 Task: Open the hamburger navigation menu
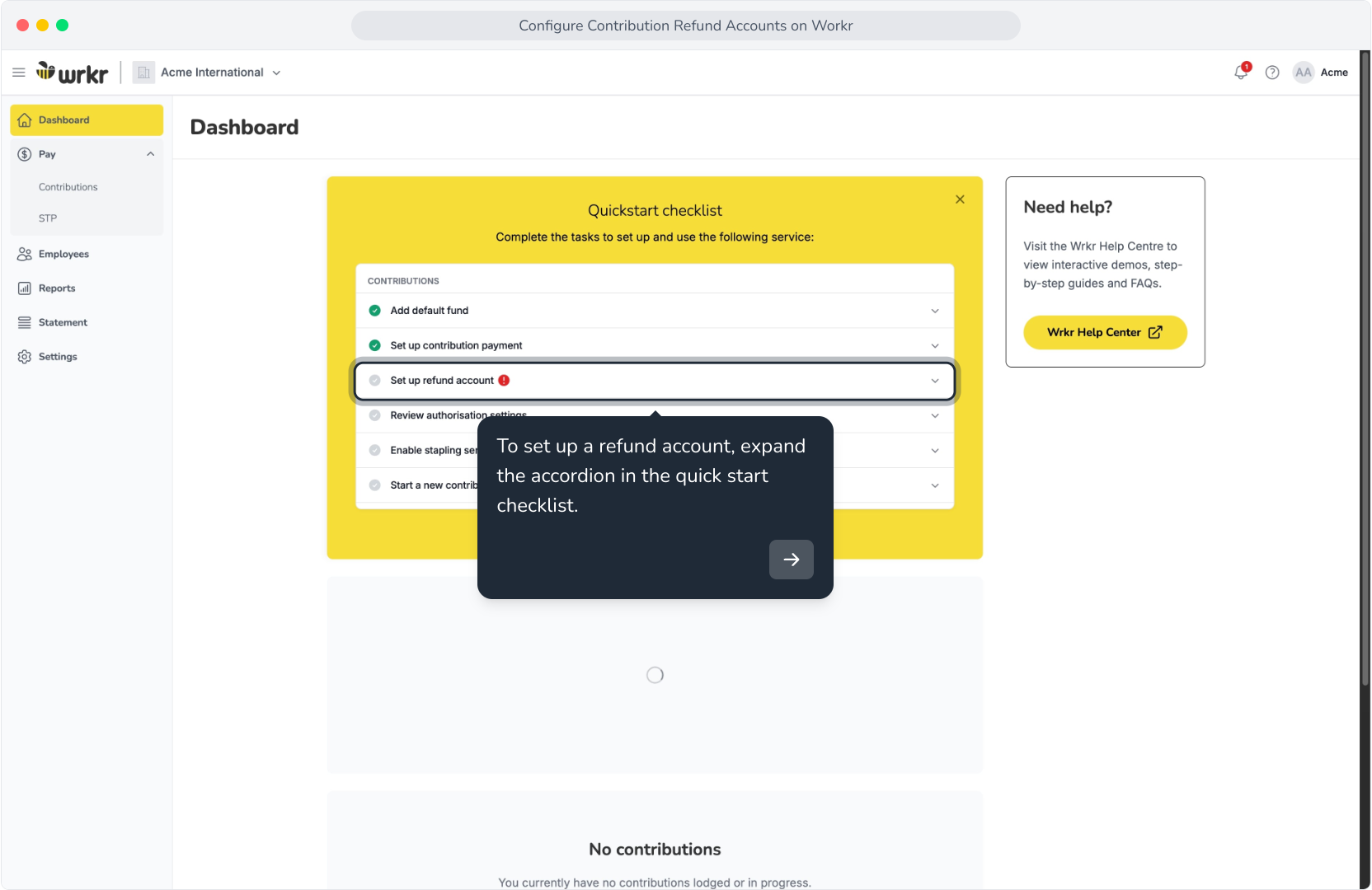[x=19, y=73]
